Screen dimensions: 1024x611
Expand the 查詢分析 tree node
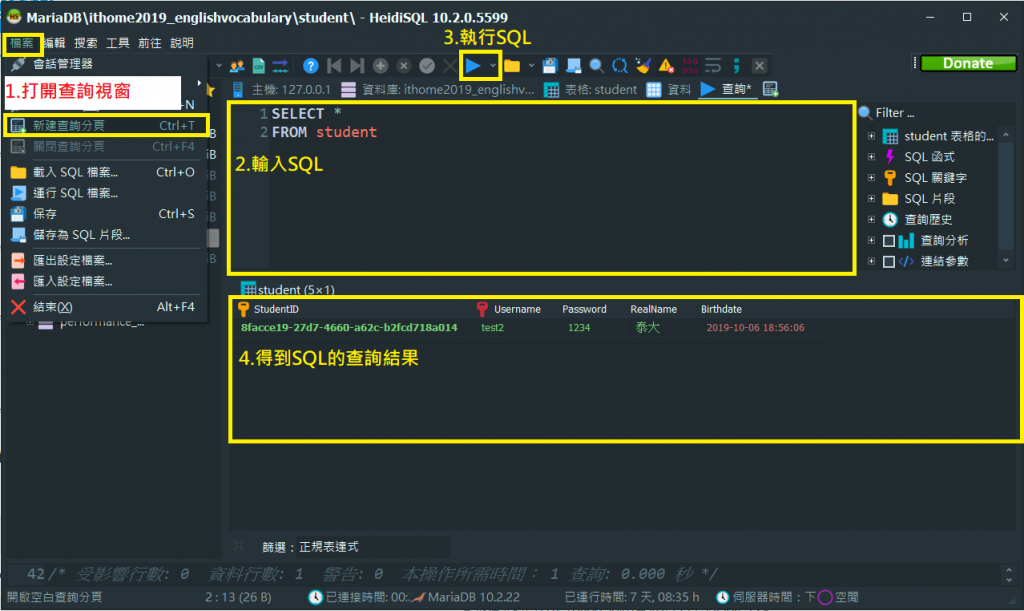(871, 240)
